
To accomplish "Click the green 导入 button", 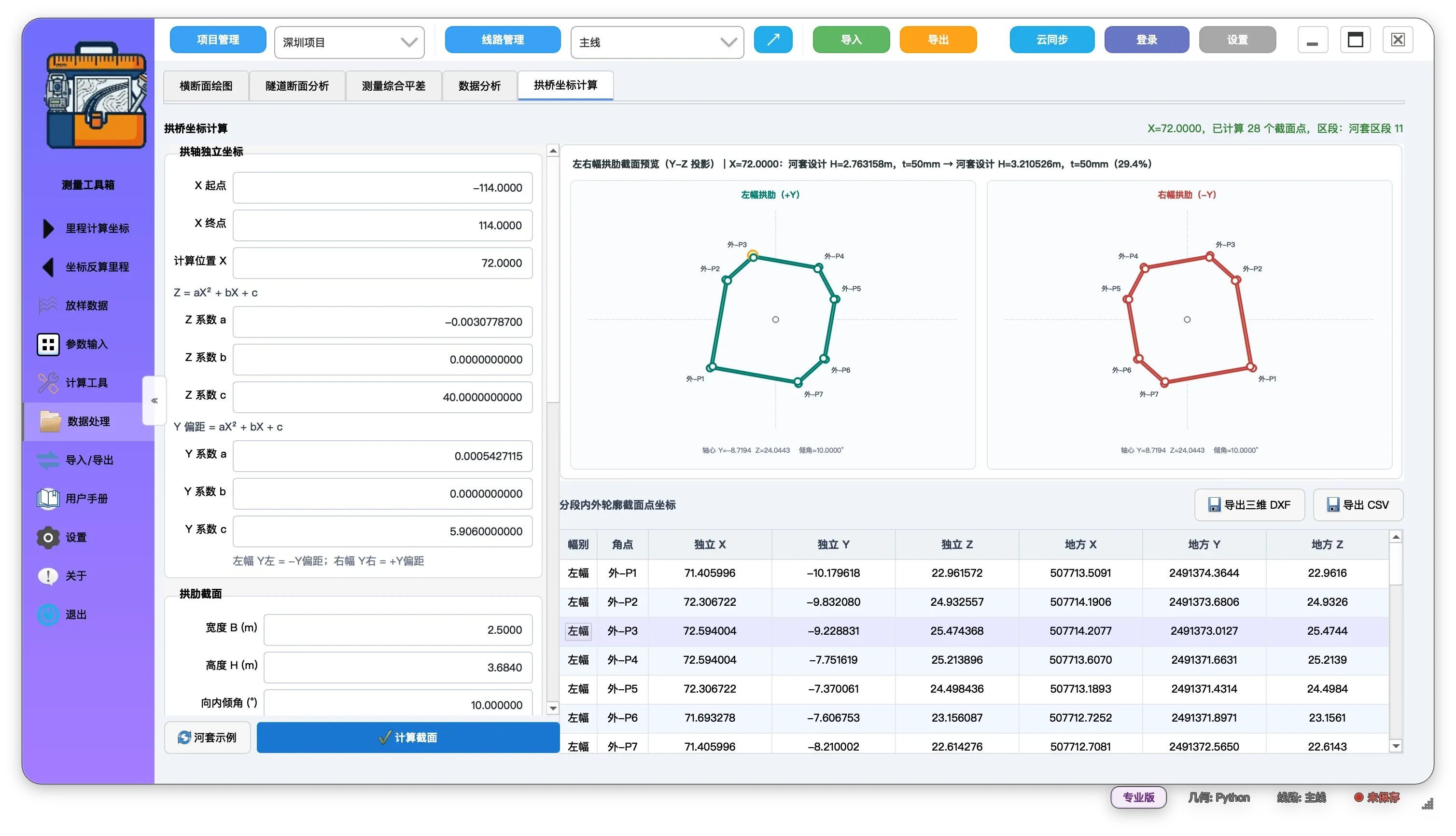I will pos(851,40).
